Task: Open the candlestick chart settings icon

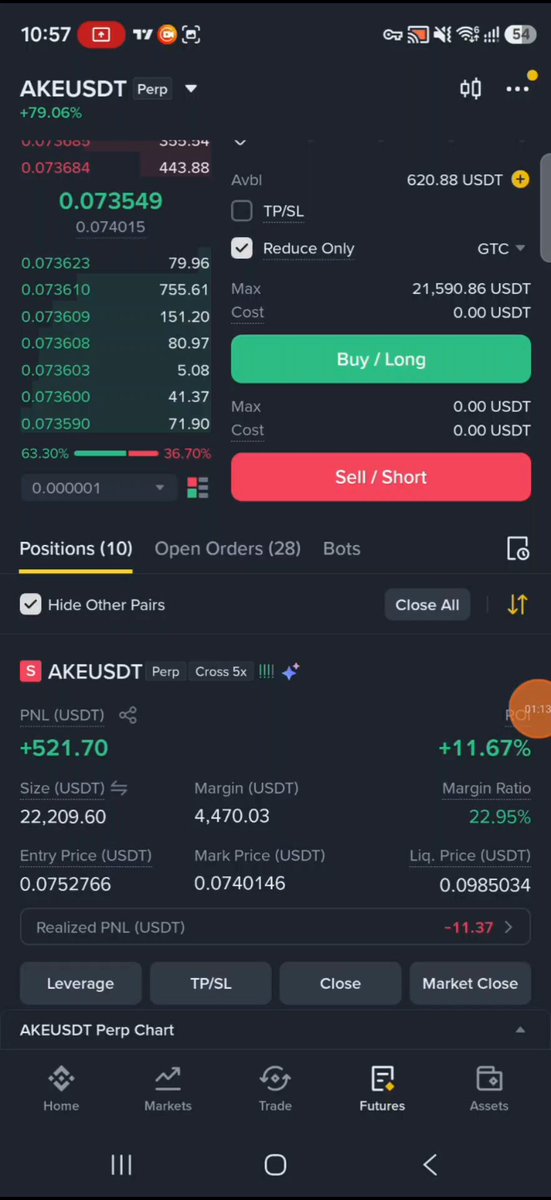Action: coord(470,89)
